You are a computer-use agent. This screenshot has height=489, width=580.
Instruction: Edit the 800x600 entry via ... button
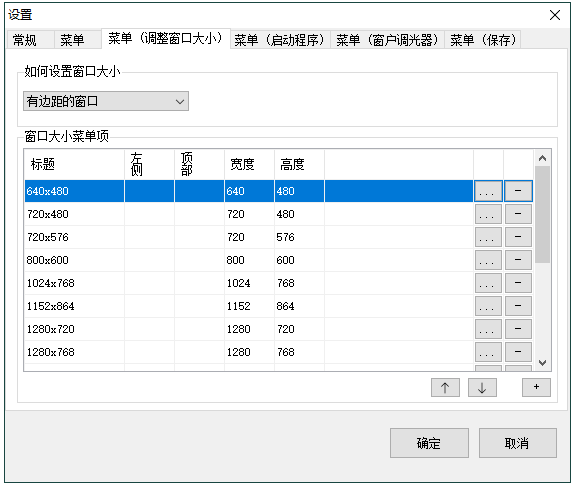pos(488,260)
